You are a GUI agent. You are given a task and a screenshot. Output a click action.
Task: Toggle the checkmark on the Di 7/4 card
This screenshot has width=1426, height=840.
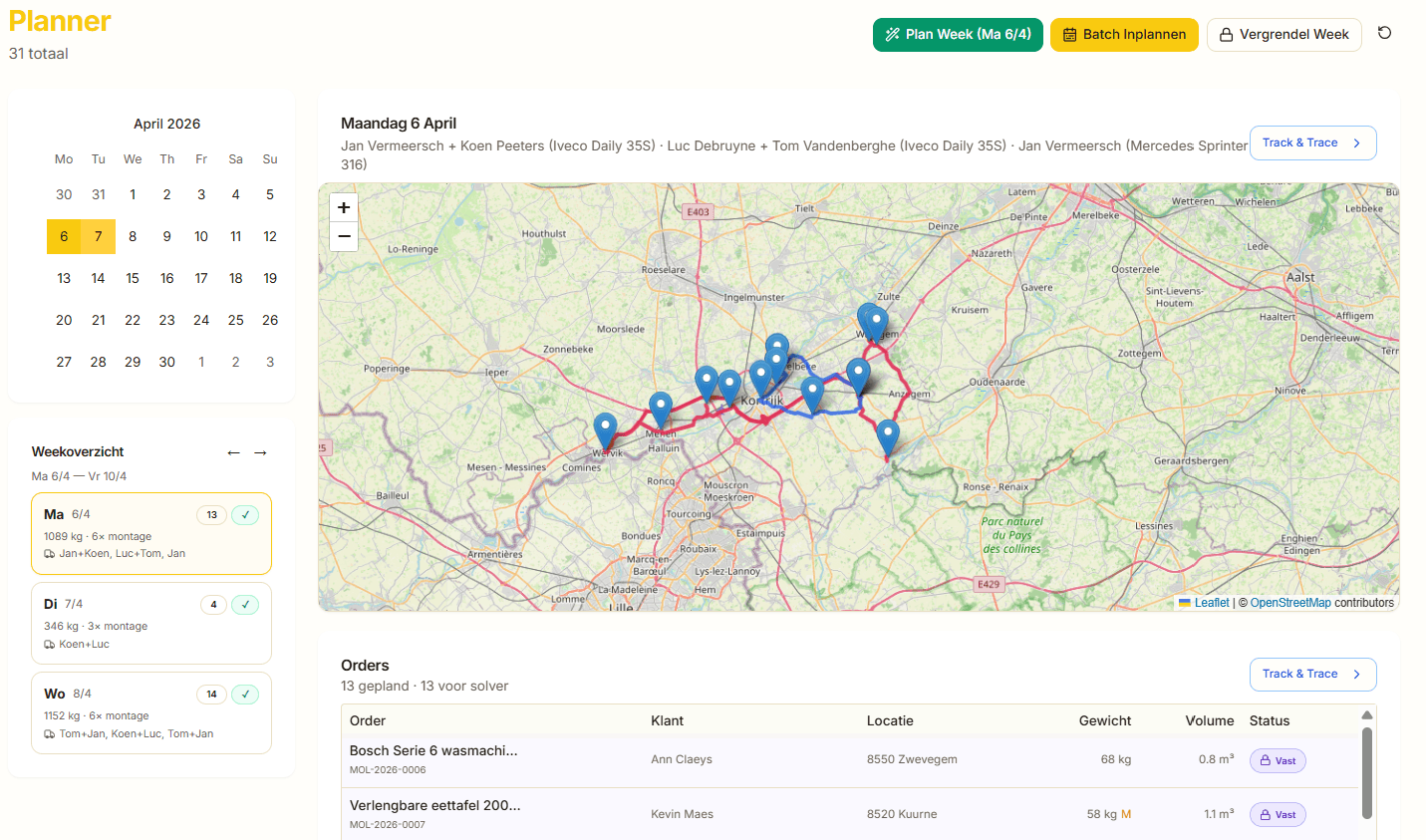245,605
